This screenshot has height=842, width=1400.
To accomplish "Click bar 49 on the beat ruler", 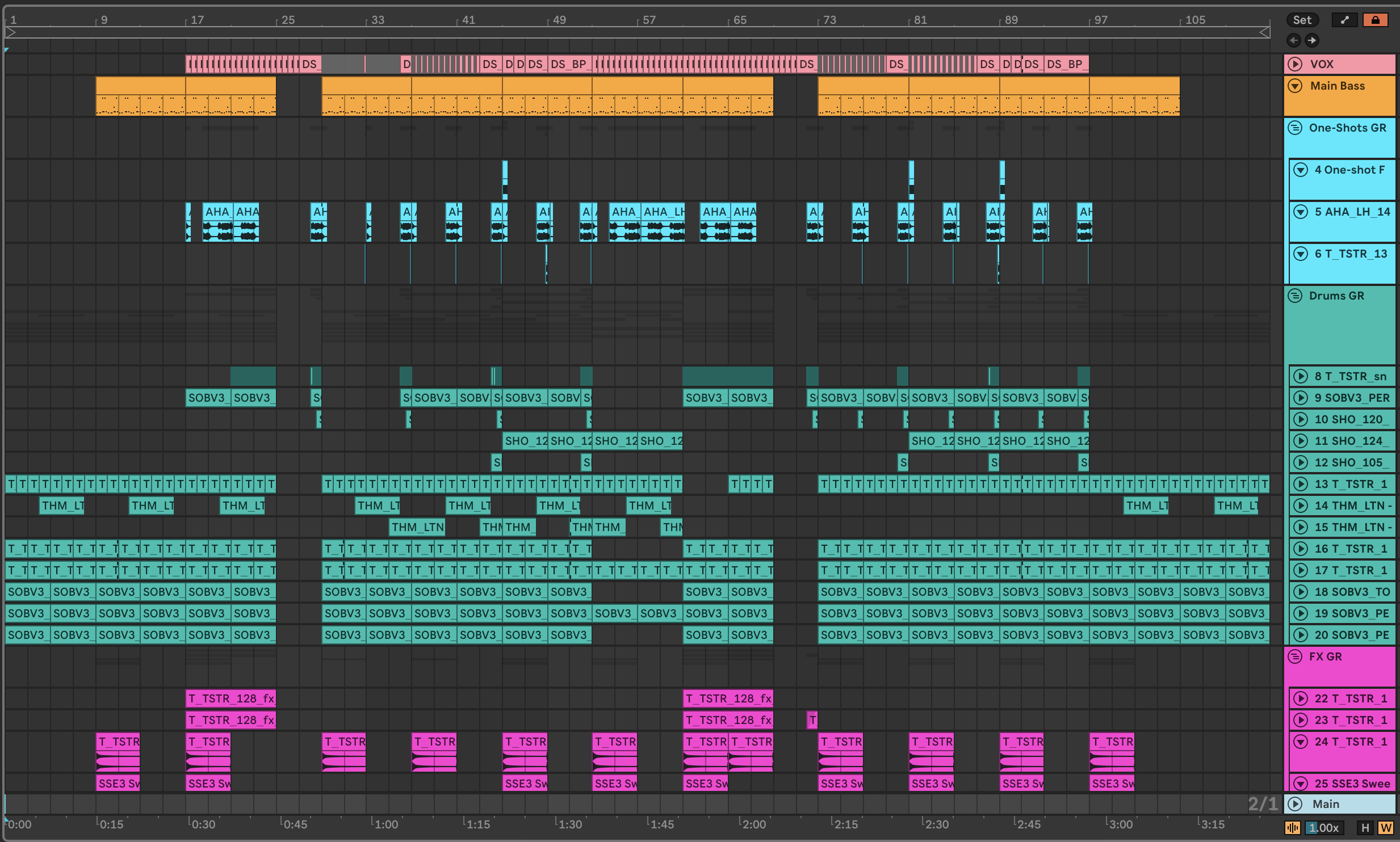I will [x=560, y=20].
